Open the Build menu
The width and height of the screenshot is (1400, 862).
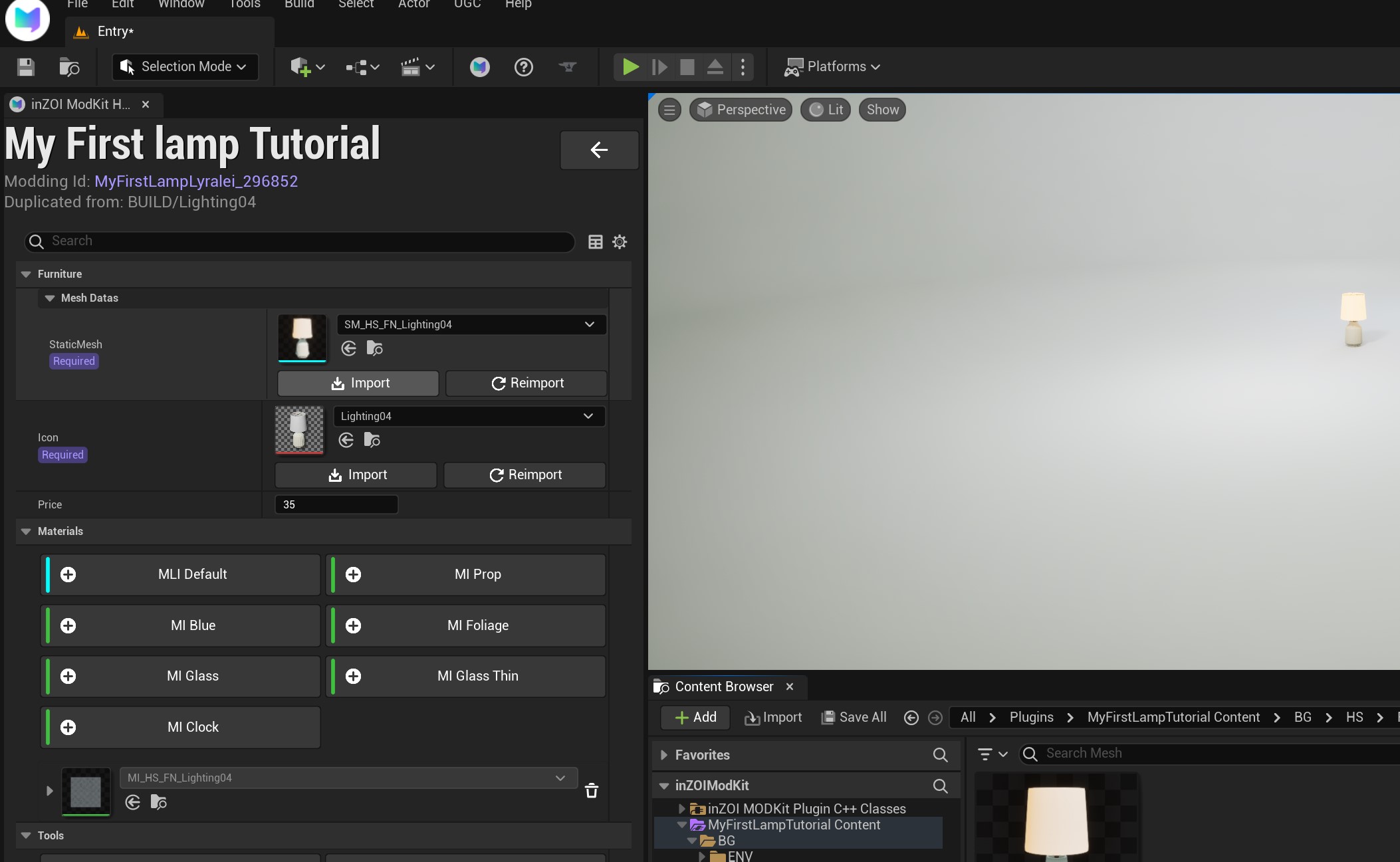tap(299, 4)
